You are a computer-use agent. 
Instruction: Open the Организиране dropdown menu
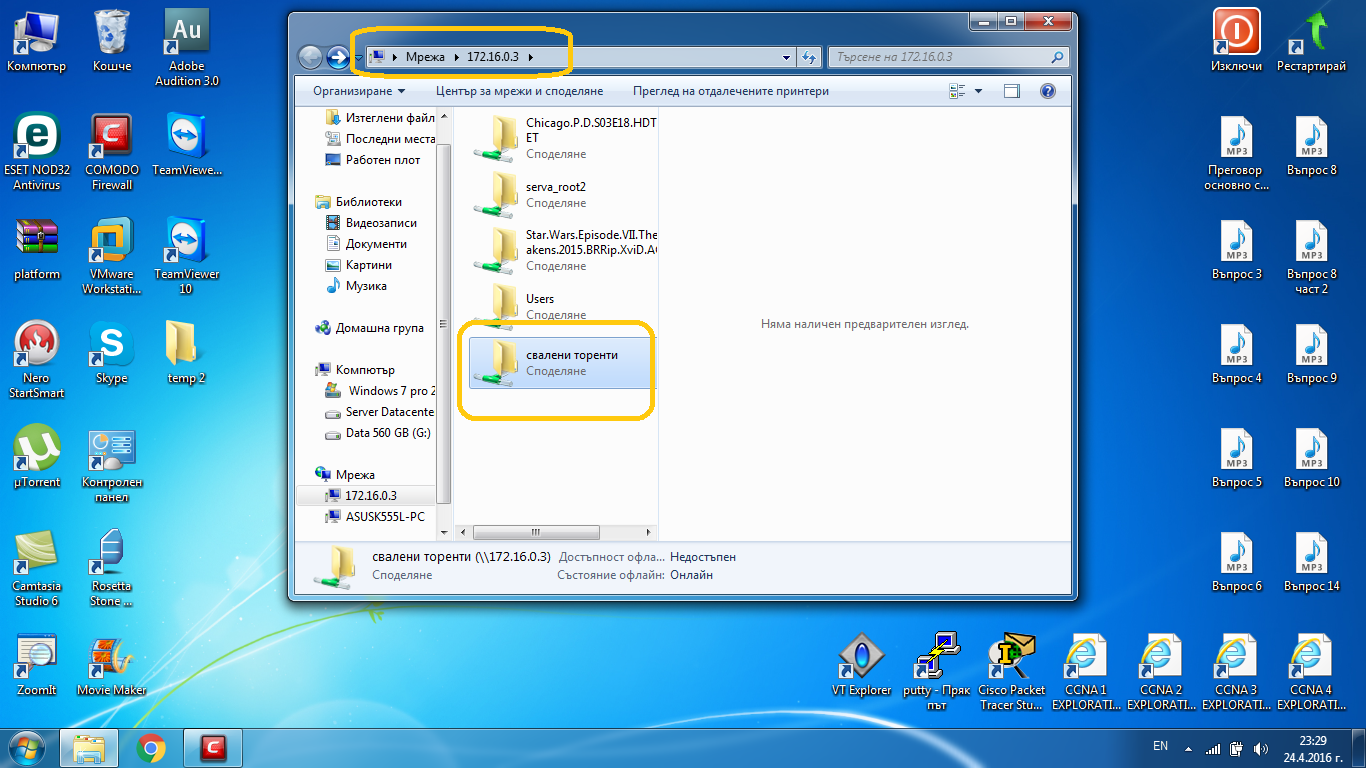coord(359,91)
